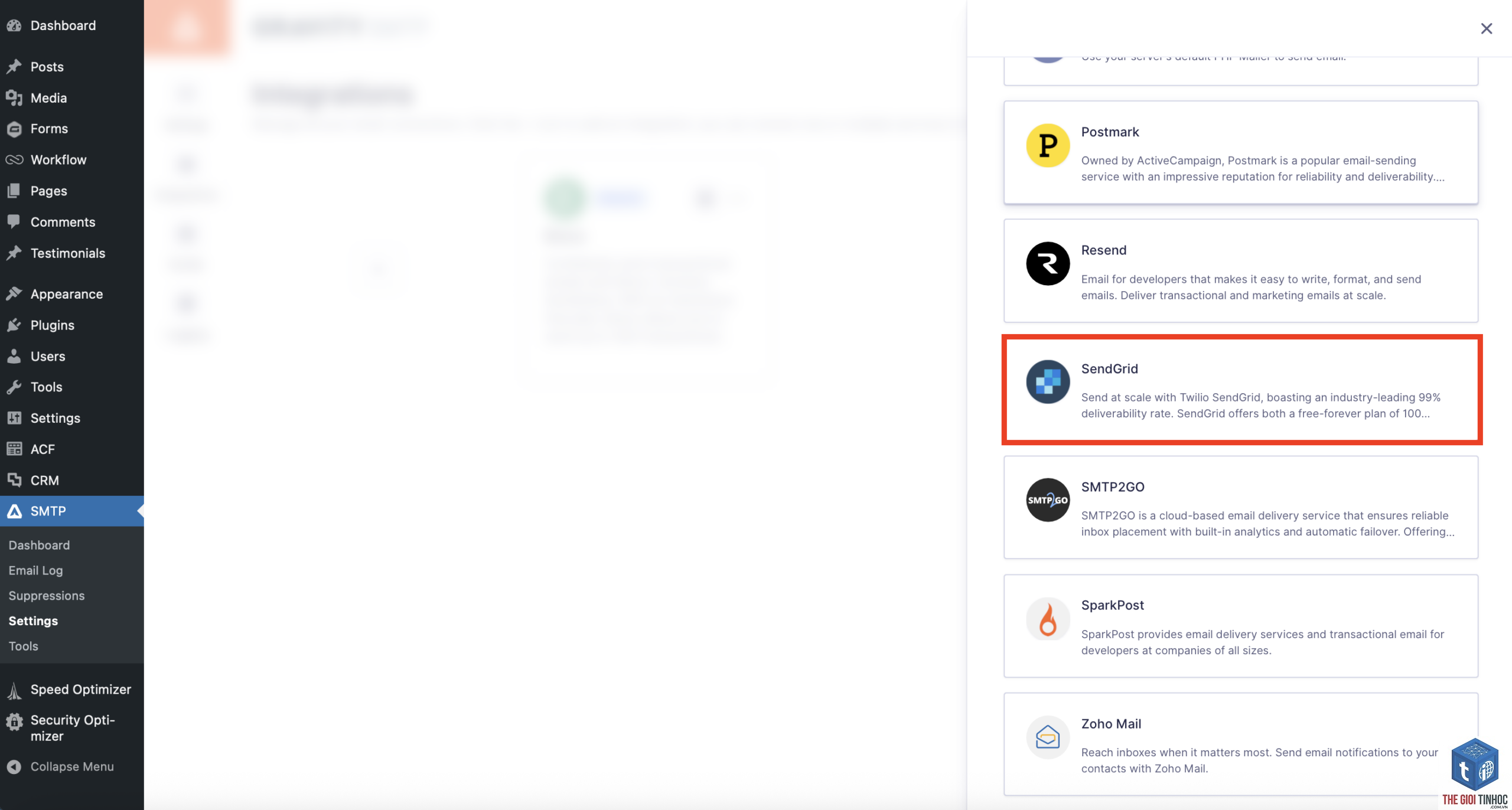Click the SMTP2GO round logo
Screen dimensions: 1512x810
pos(1048,500)
